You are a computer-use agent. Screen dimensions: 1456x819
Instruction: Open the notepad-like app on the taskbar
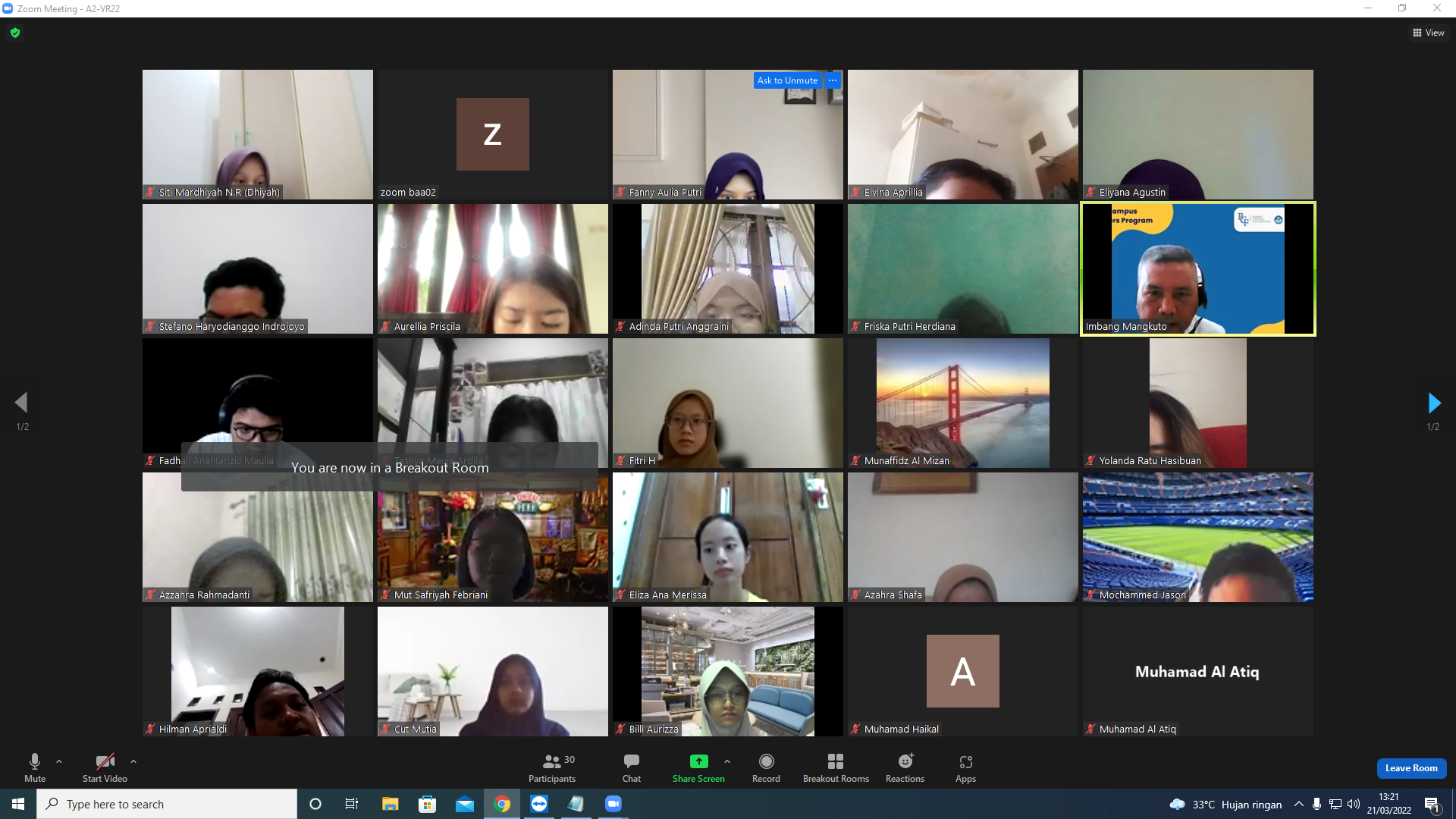coord(576,804)
